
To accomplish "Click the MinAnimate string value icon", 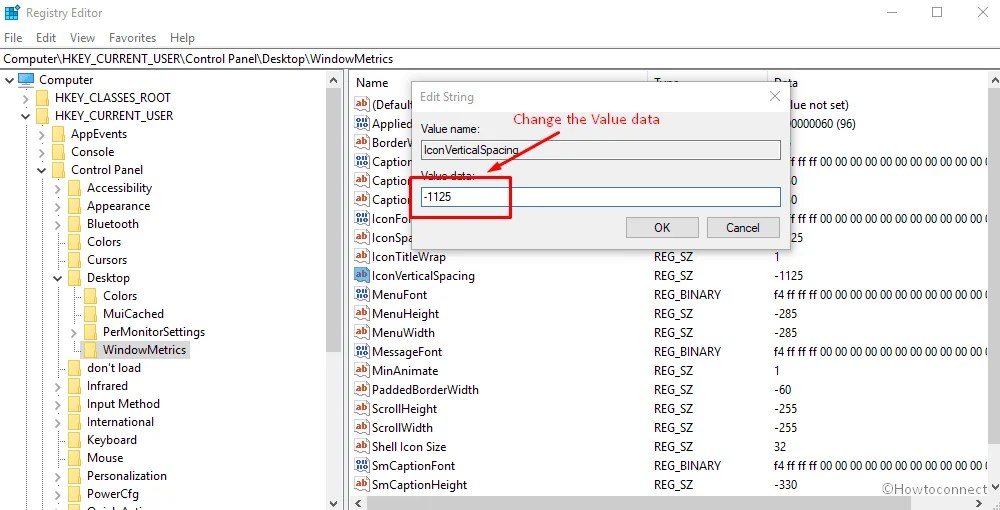I will click(362, 370).
